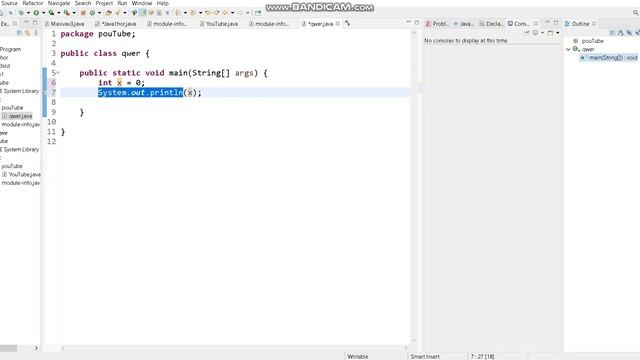Screen dimensions: 640x360
Task: Click the New Java Package icon
Action: point(83,13)
